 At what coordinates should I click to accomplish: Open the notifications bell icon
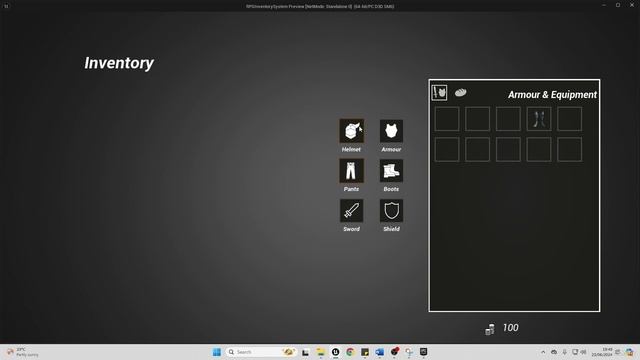(x=618, y=352)
